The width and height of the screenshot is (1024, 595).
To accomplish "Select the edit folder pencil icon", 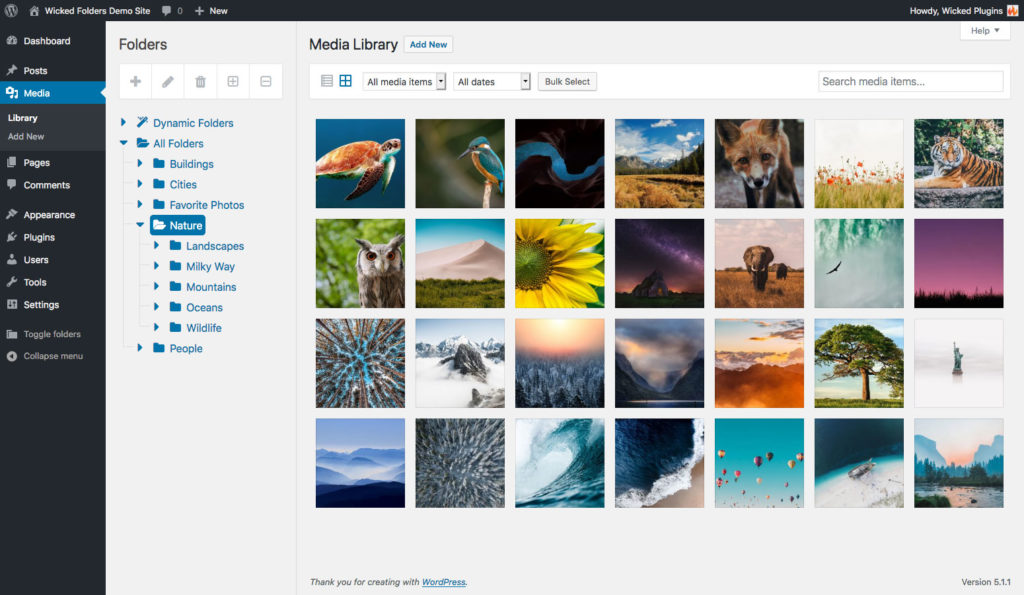I will pos(167,81).
